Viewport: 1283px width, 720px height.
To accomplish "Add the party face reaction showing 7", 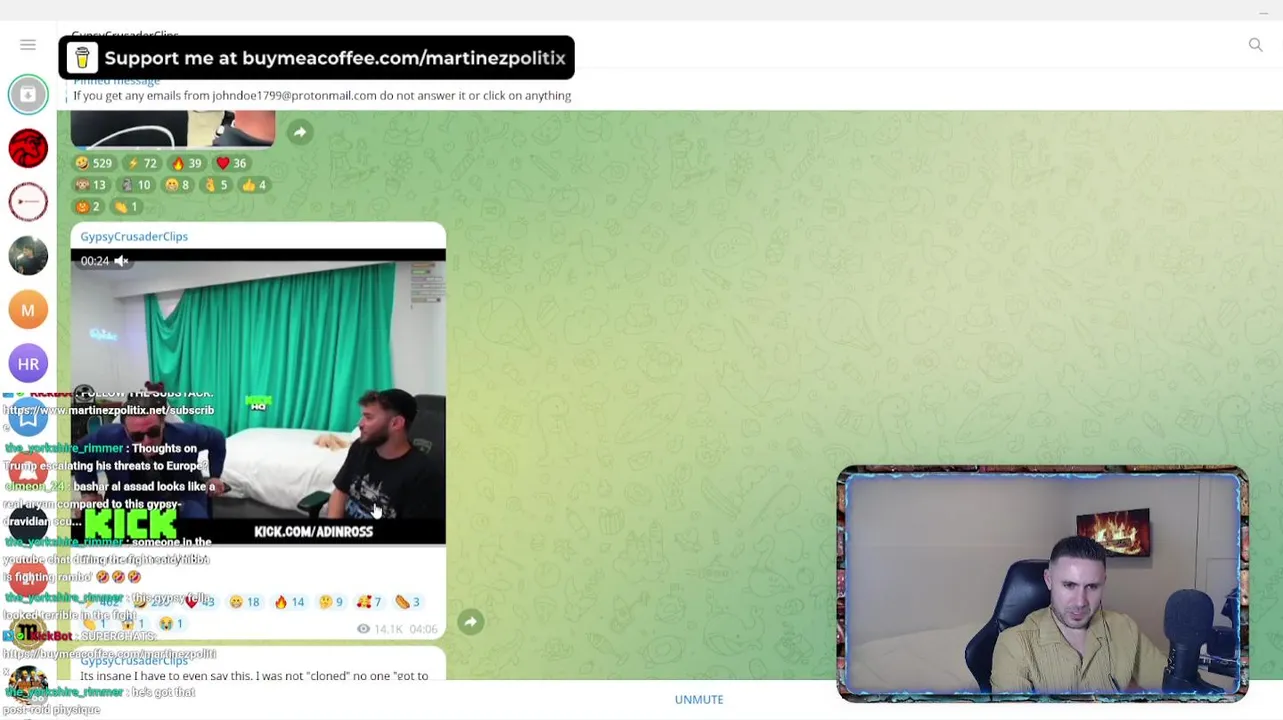I will pos(369,602).
